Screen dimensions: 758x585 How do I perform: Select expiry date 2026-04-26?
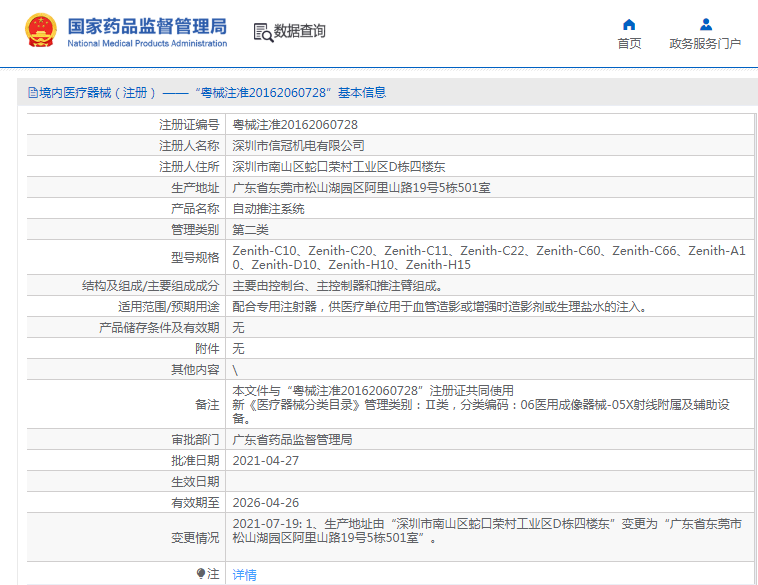point(265,503)
